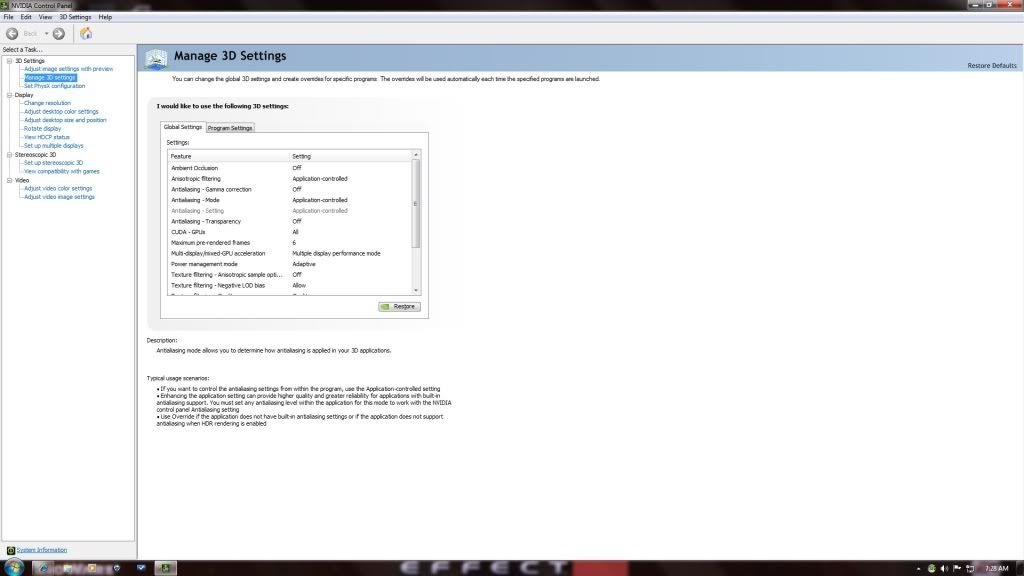Collapse the Video tree node
Image resolution: width=1024 pixels, height=576 pixels.
[10, 180]
